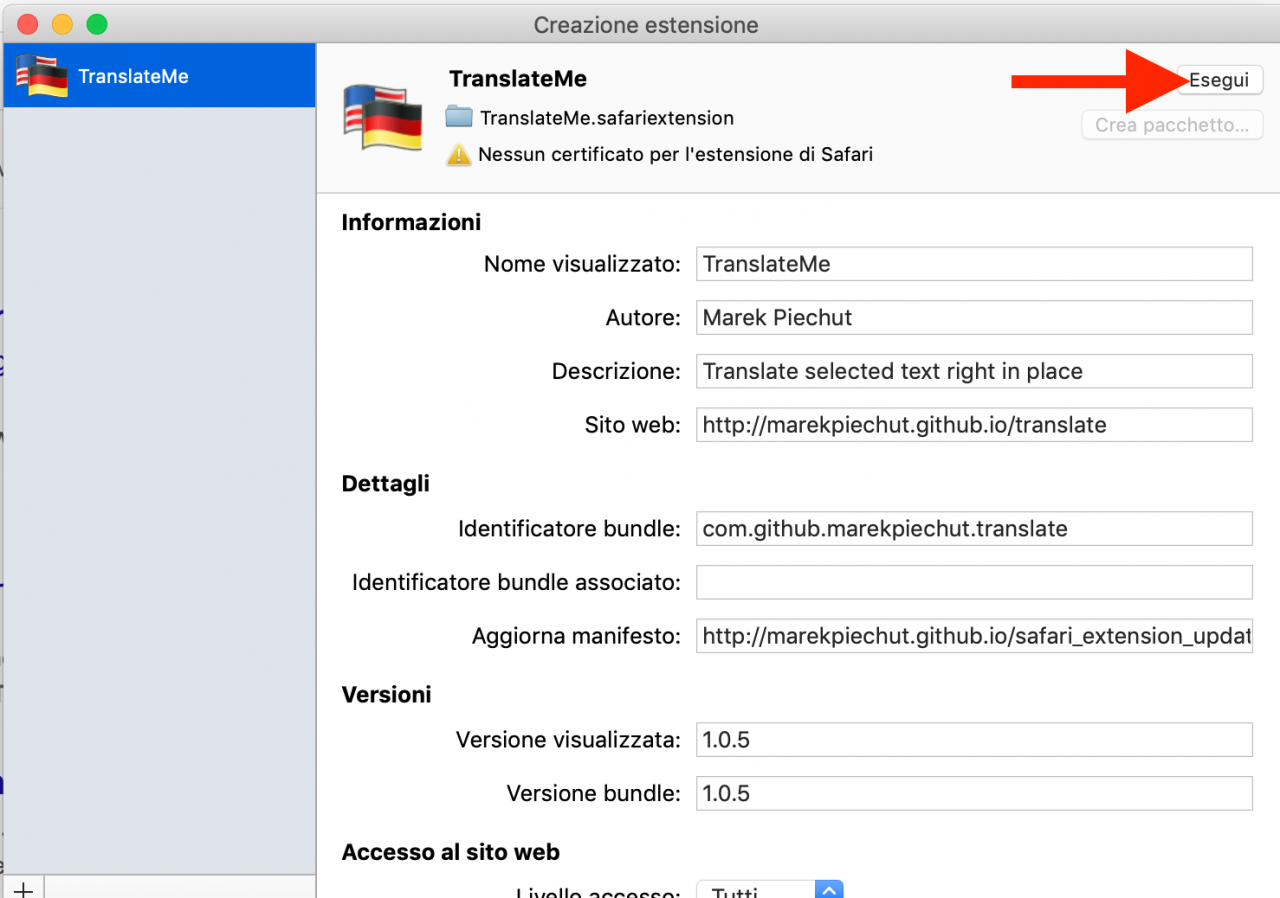Add an extension with the plus button
1280x898 pixels.
tap(23, 888)
